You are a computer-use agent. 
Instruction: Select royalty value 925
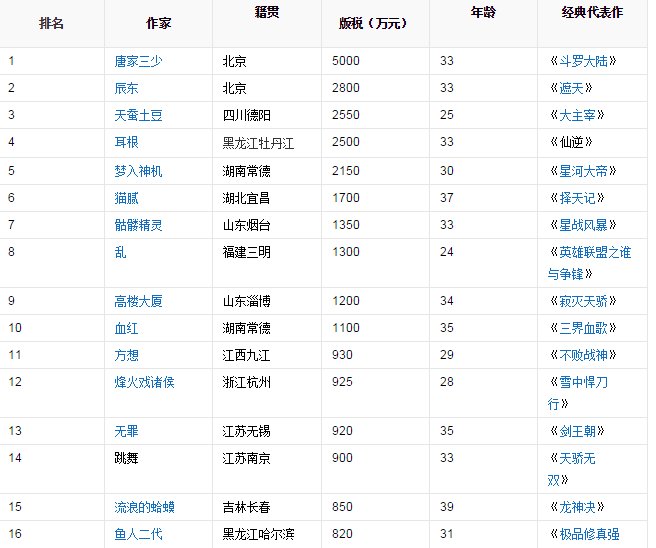click(342, 382)
